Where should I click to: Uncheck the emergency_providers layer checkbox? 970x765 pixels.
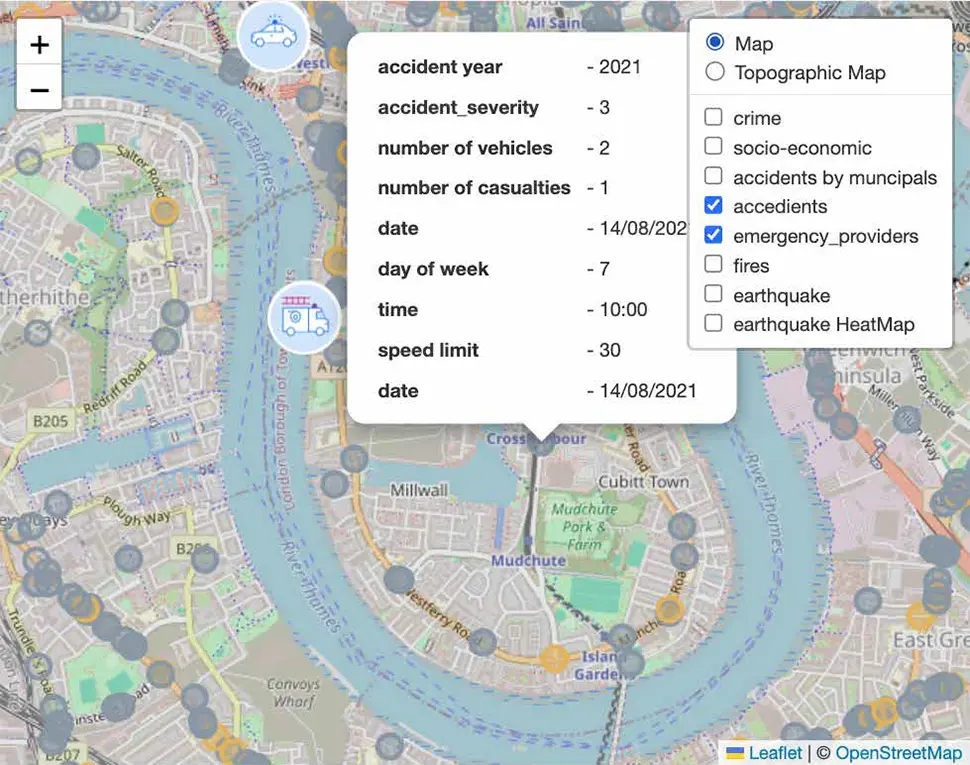click(x=713, y=235)
